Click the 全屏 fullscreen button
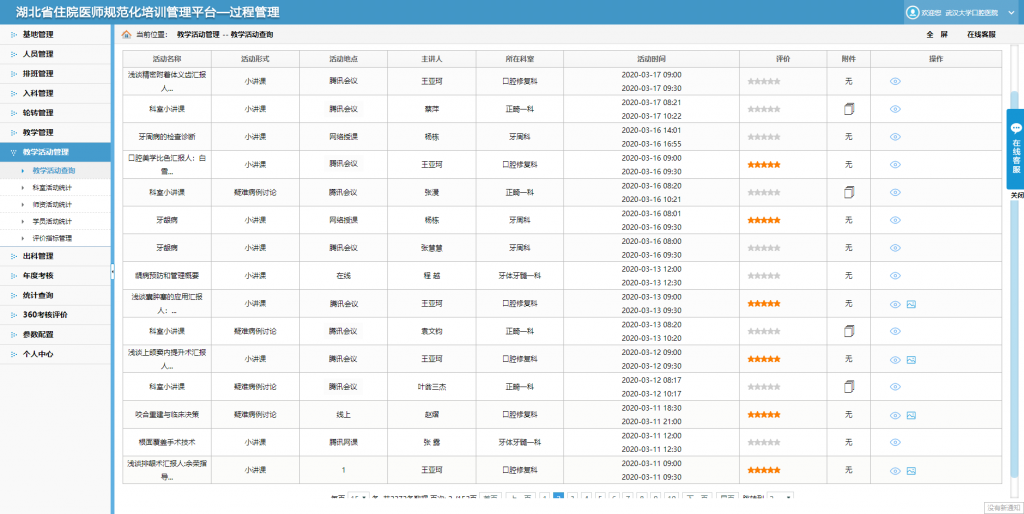 935,34
